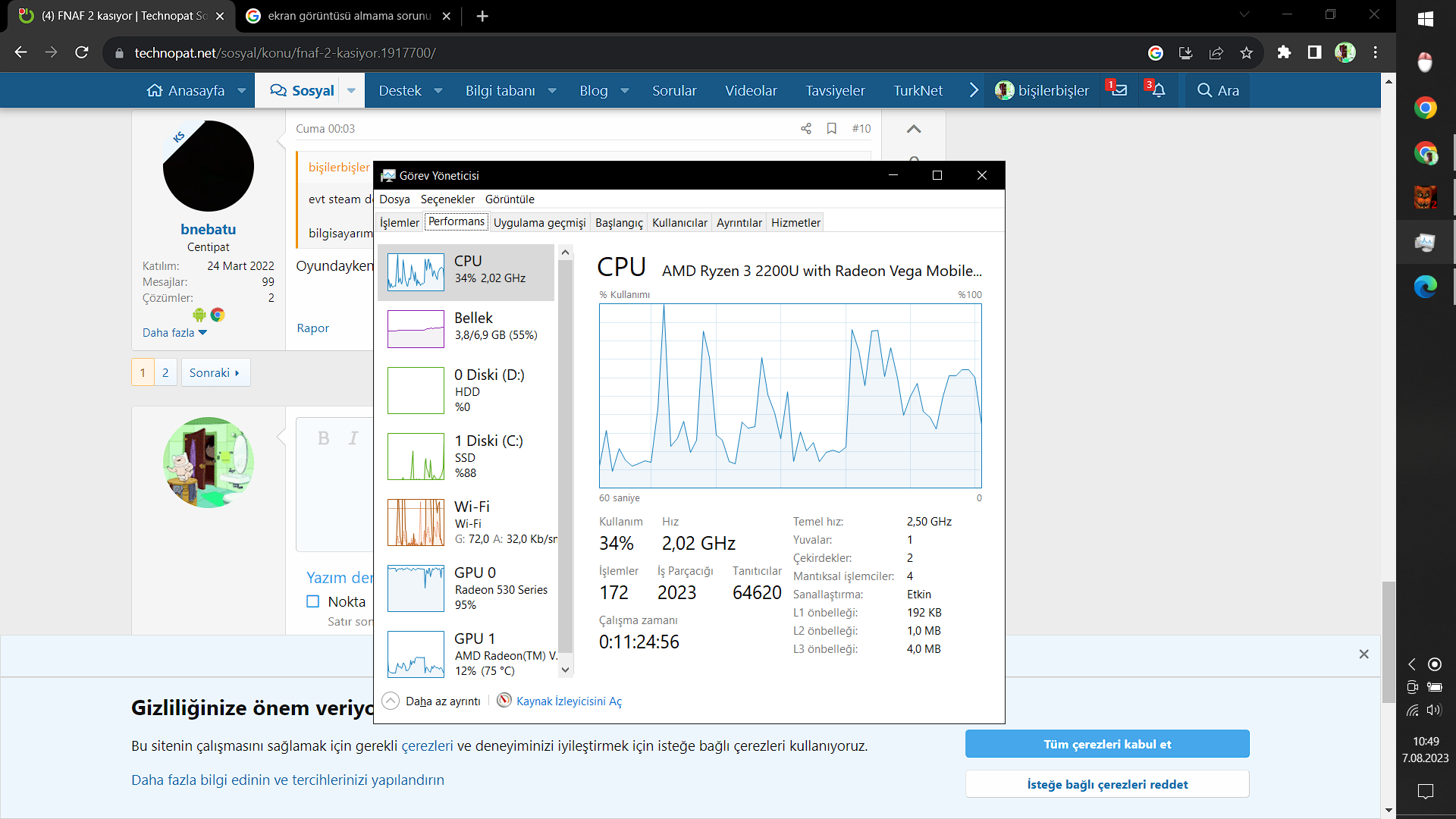Click the Task Manager sidebar scrollbar
Viewport: 1456px width, 819px height.
565,455
